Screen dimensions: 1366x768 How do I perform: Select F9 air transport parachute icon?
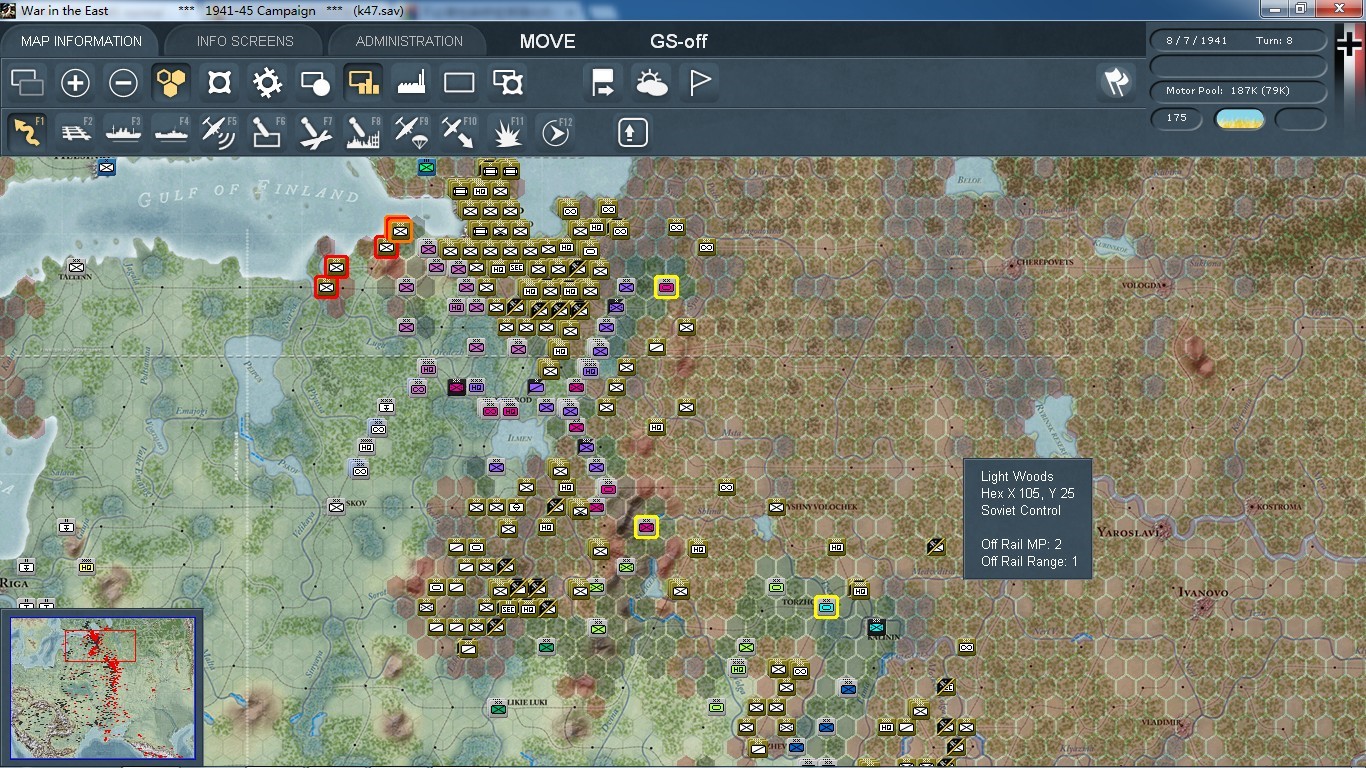click(x=411, y=132)
